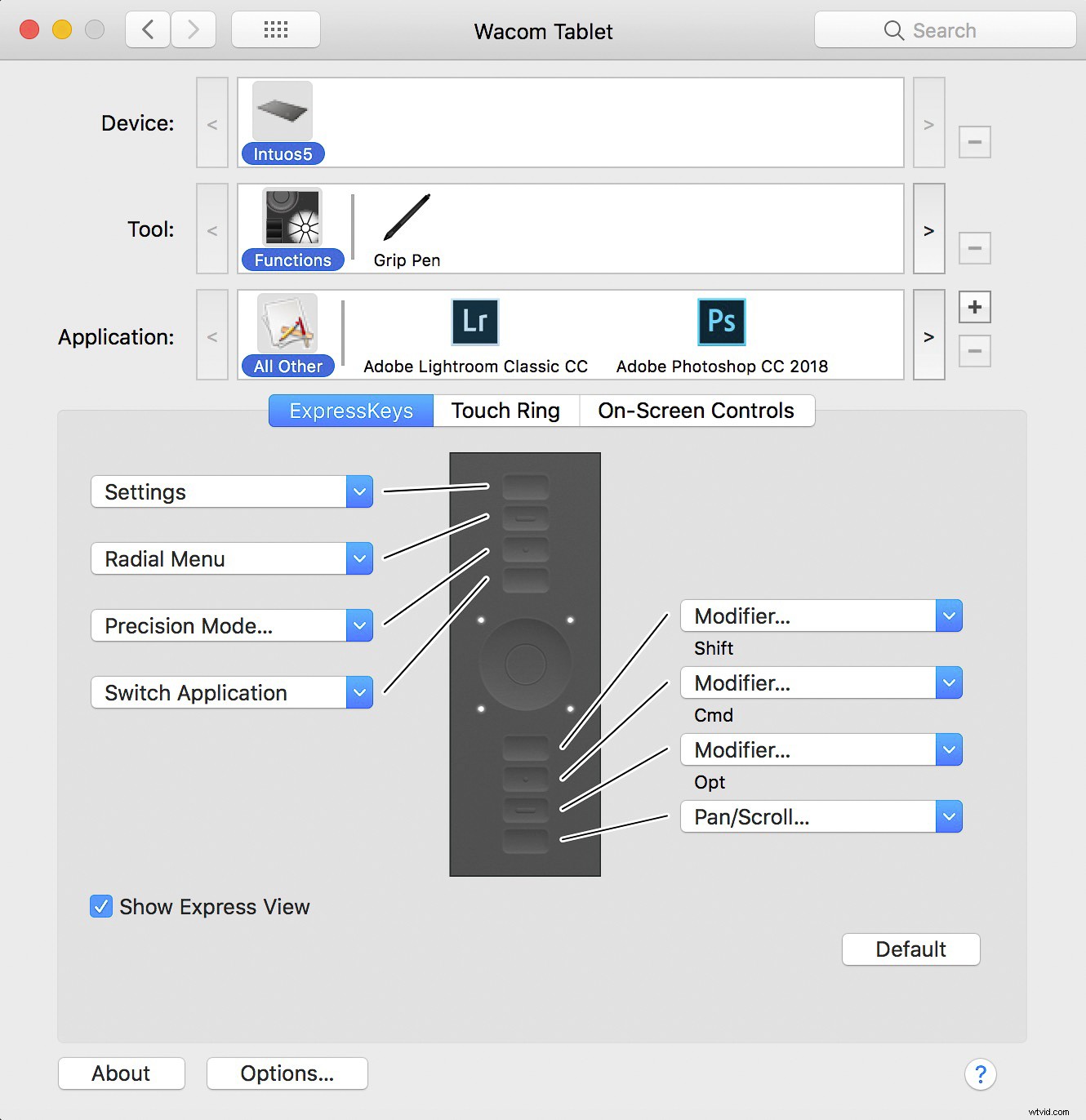Open the On-Screen Controls tab
Viewport: 1086px width, 1120px height.
697,411
